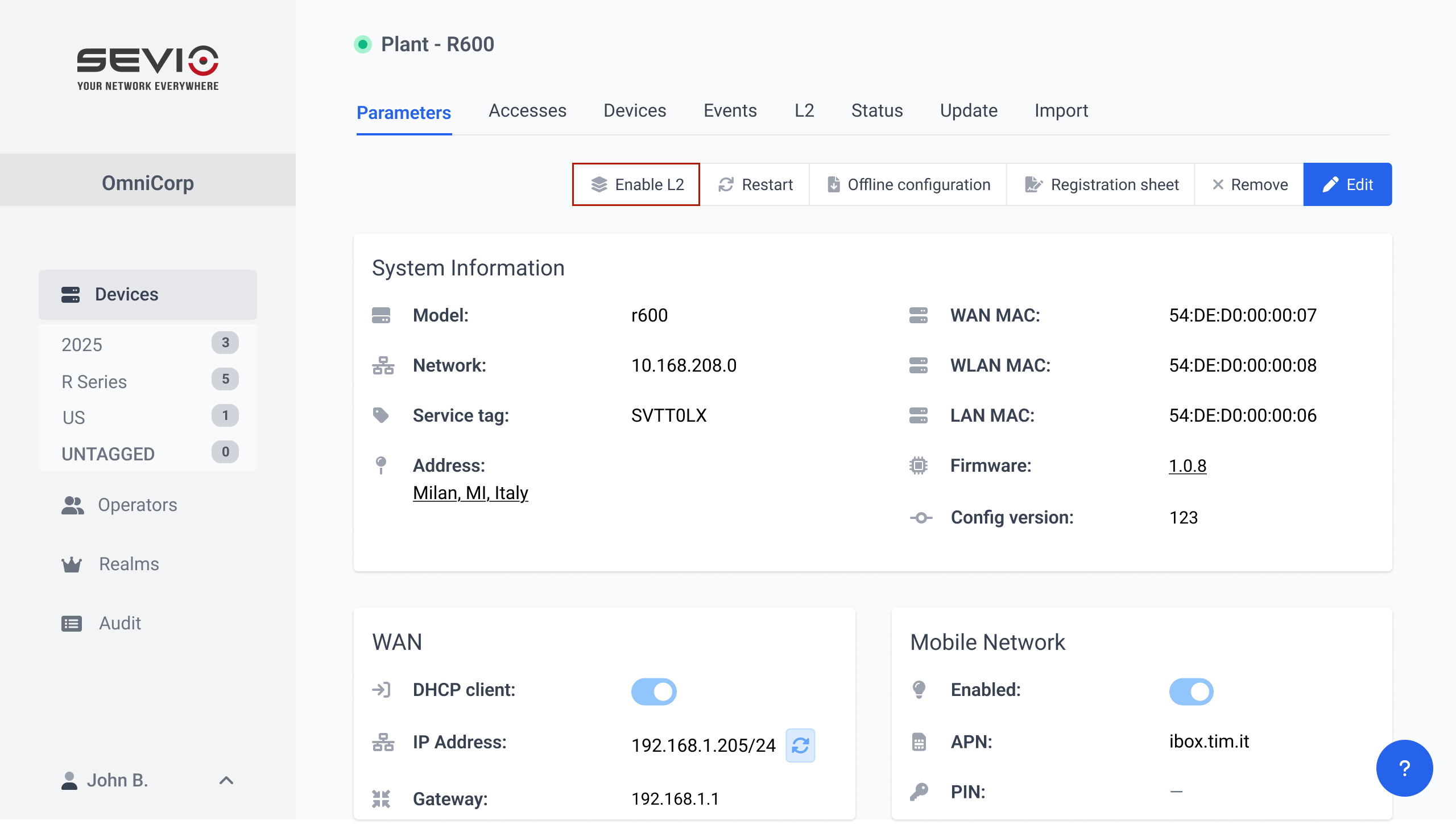Click the Edit pencil button

coord(1347,184)
